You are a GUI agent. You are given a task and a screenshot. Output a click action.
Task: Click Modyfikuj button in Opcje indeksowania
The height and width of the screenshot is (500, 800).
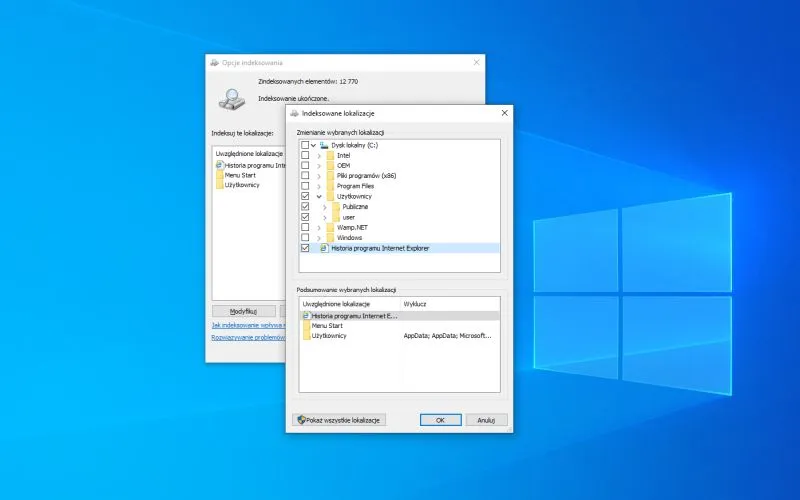244,311
